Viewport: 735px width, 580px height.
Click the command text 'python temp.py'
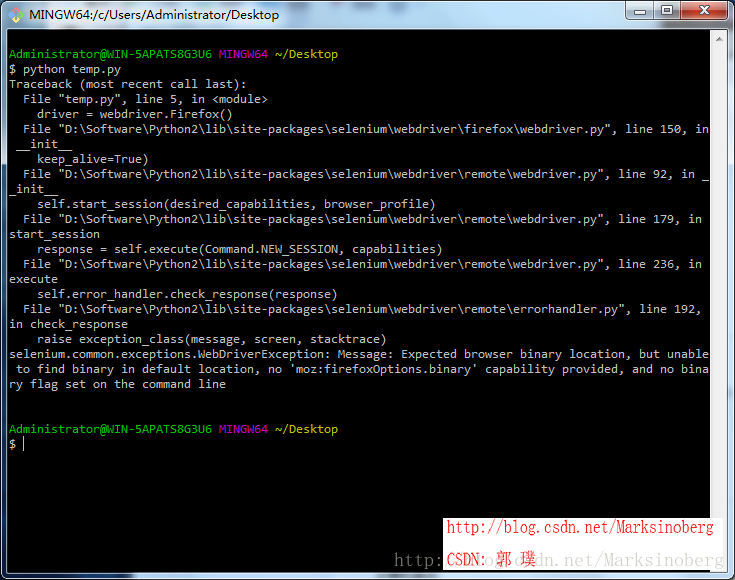72,69
